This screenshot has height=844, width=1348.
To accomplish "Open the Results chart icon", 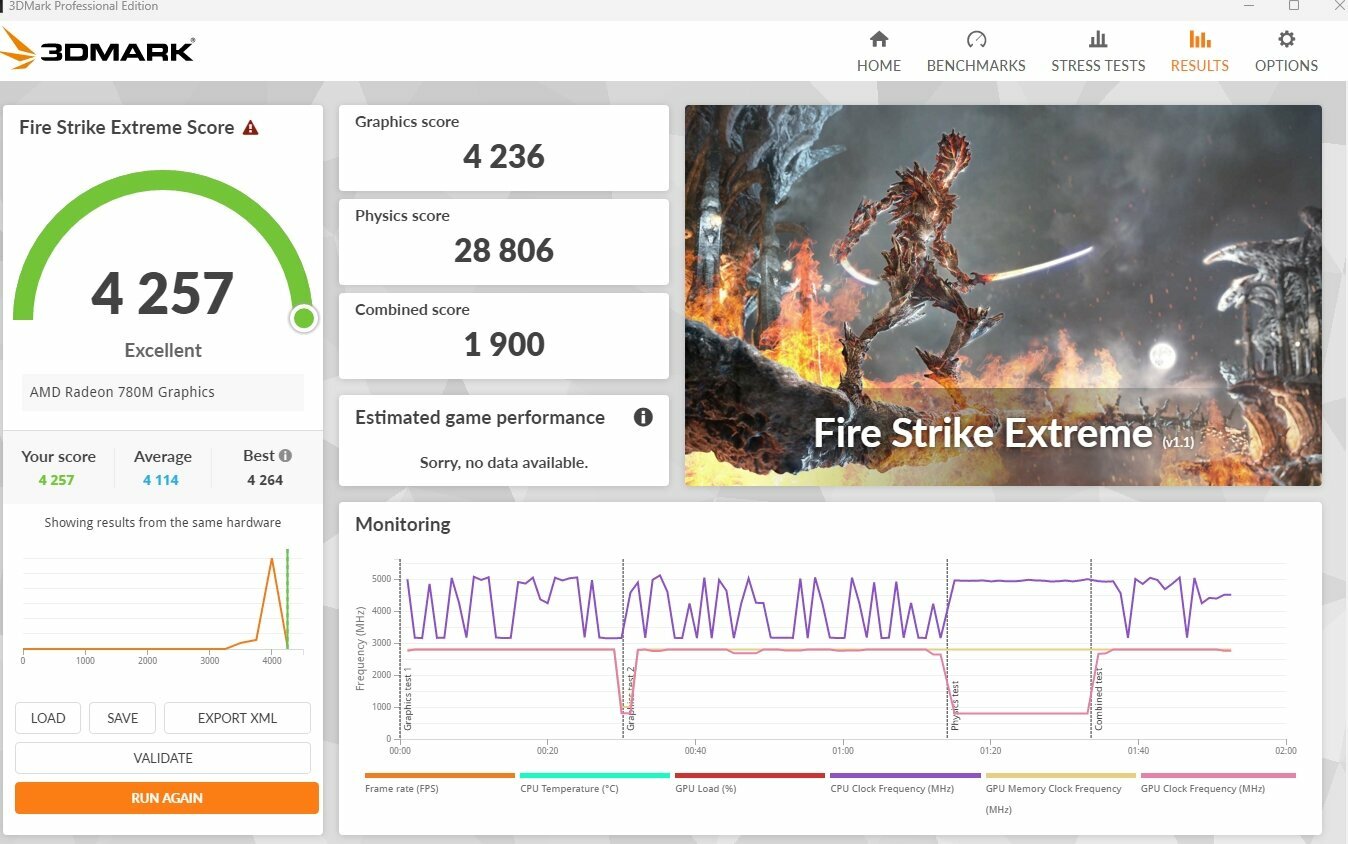I will (x=1200, y=39).
